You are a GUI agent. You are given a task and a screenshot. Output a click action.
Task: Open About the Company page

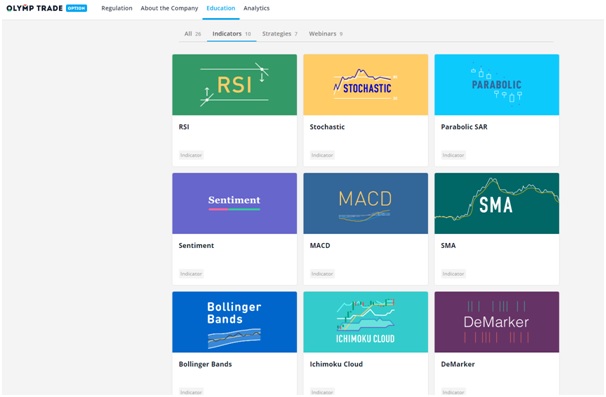tap(169, 8)
